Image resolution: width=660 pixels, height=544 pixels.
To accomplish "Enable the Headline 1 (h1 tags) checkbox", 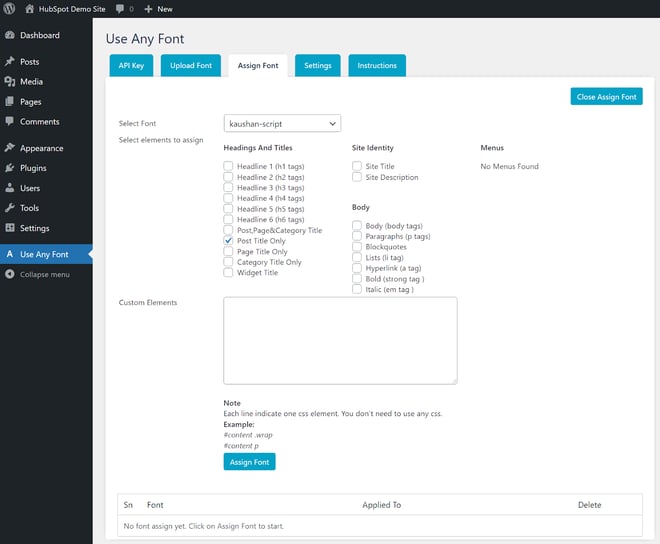I will pos(229,167).
